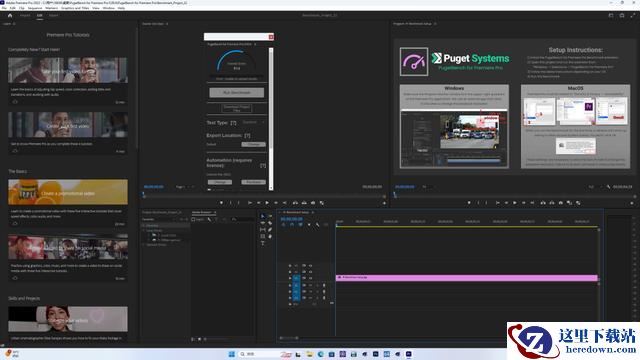Select the Ripple Edit tool
640x360 pixels.
(x=263, y=223)
